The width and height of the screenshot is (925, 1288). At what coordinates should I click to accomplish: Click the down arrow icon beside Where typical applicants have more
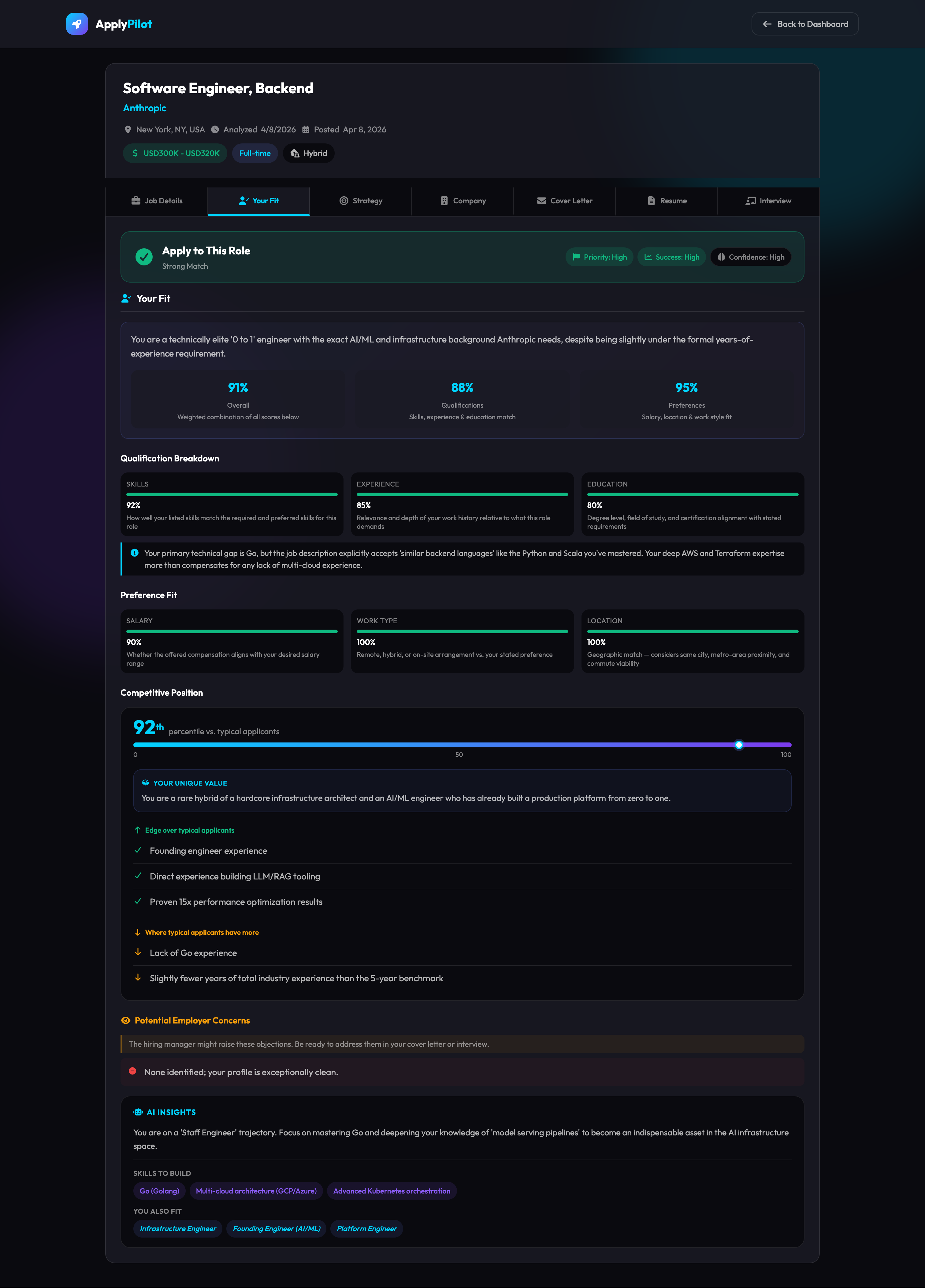click(x=138, y=932)
